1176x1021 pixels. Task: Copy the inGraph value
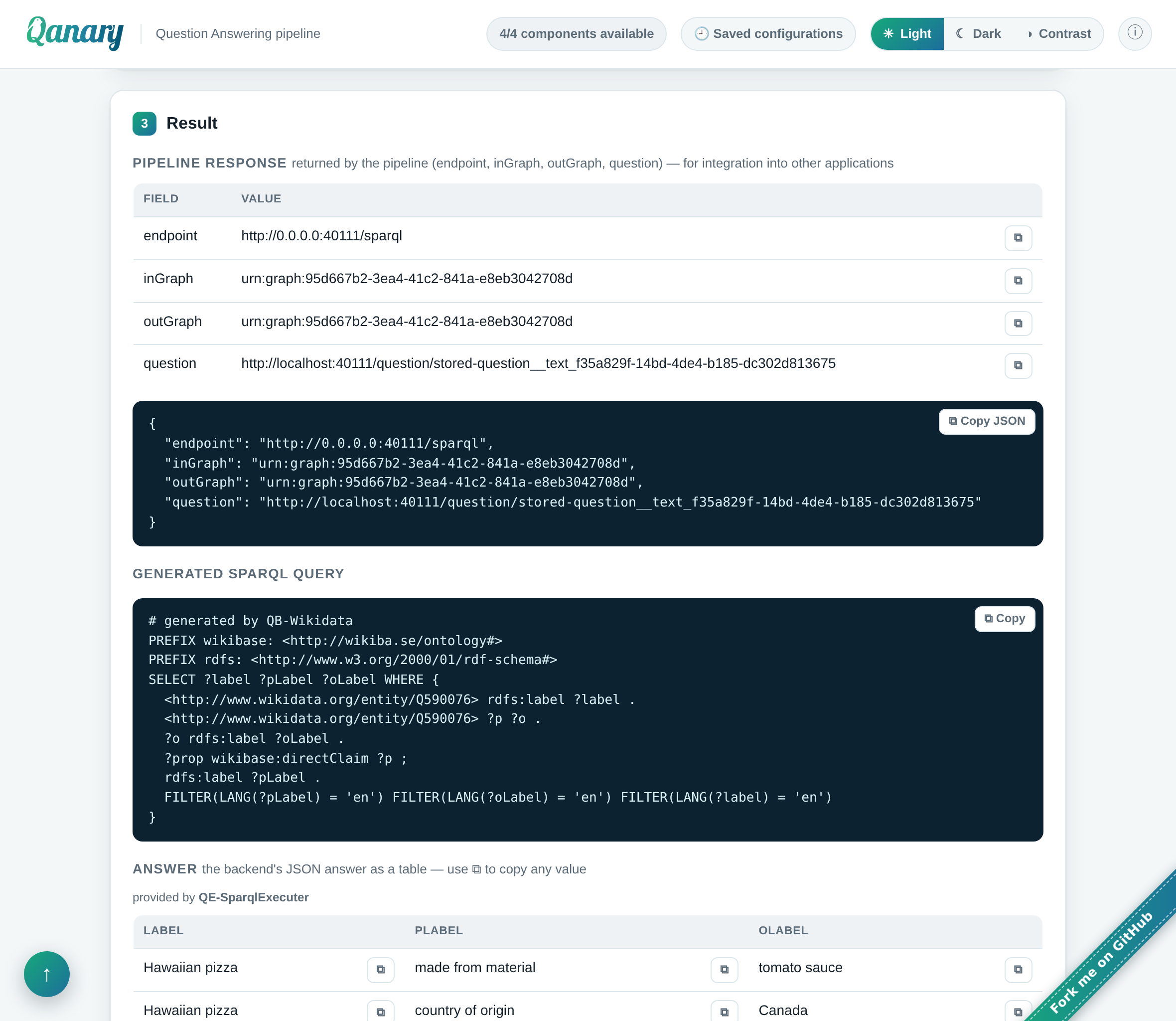(1018, 280)
